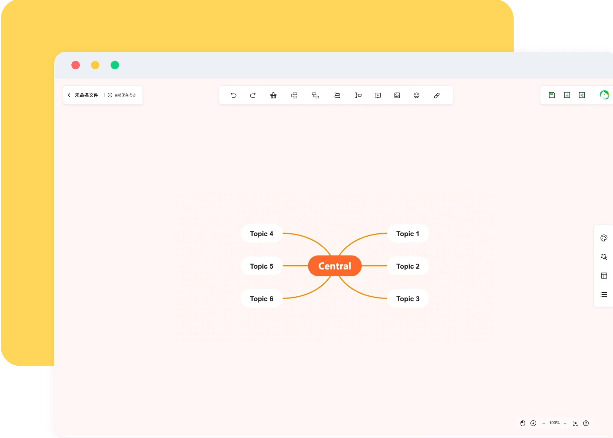Select the Topic 1 node

click(407, 234)
